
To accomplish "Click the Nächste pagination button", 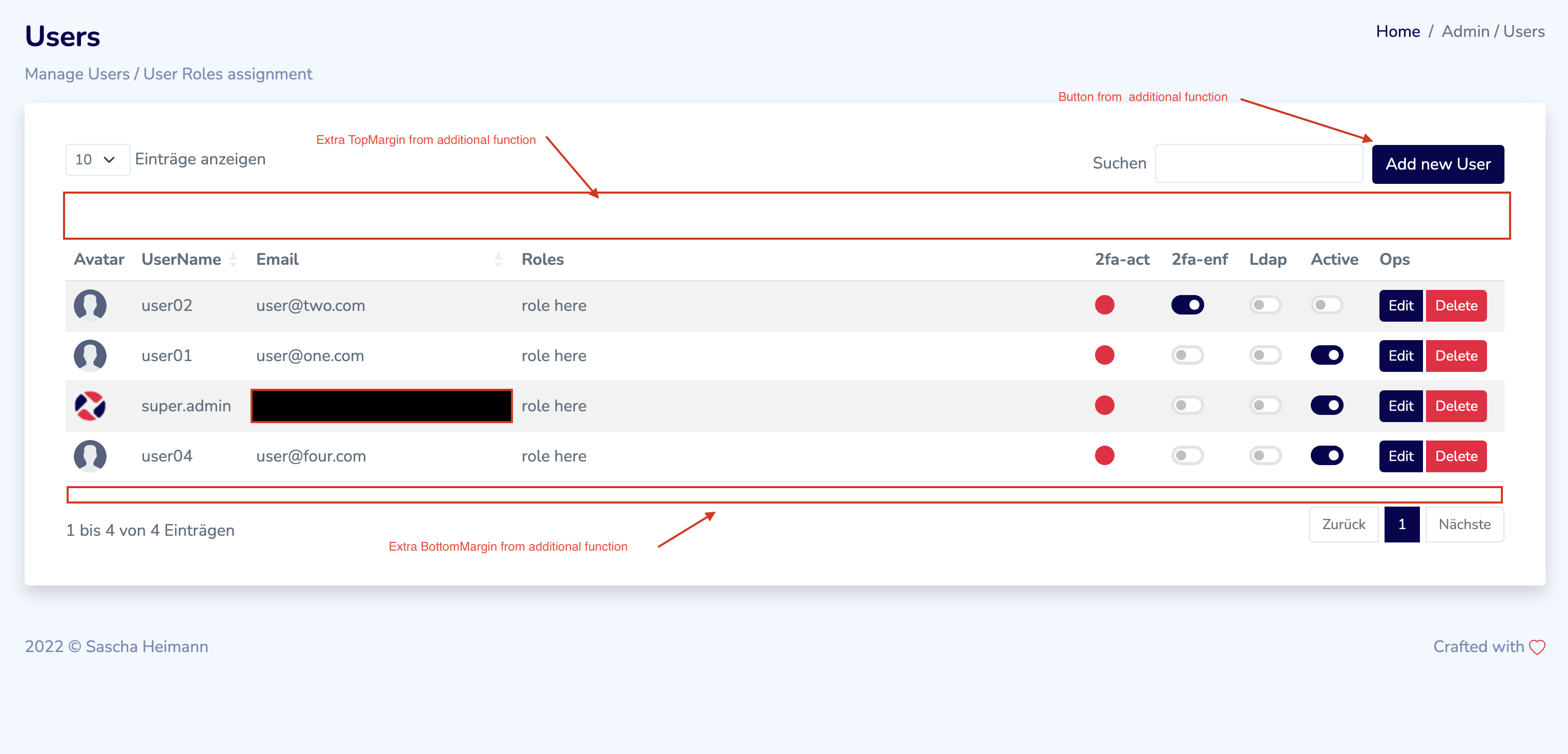I will 1464,525.
